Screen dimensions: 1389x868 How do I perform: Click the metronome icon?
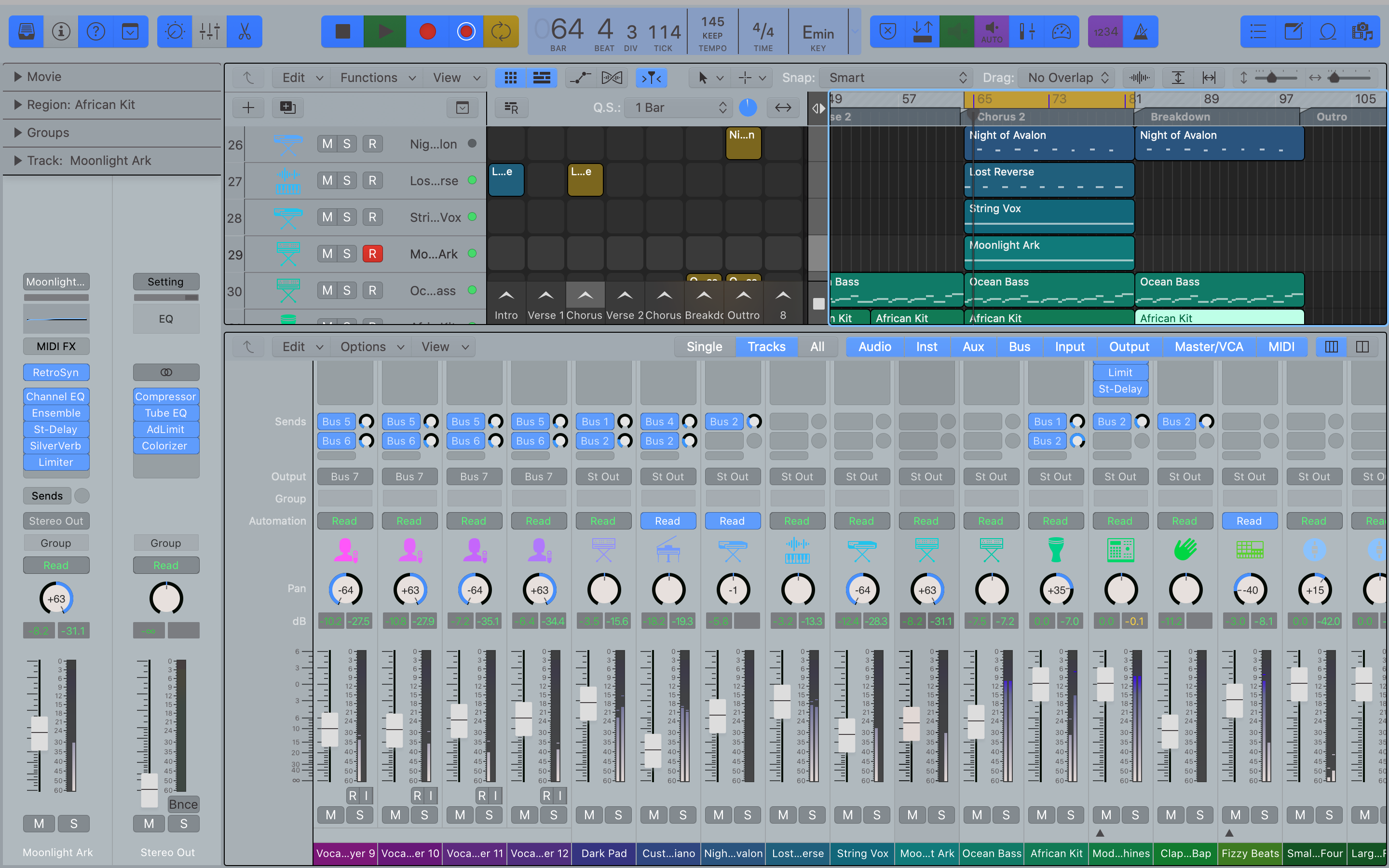tap(1141, 31)
